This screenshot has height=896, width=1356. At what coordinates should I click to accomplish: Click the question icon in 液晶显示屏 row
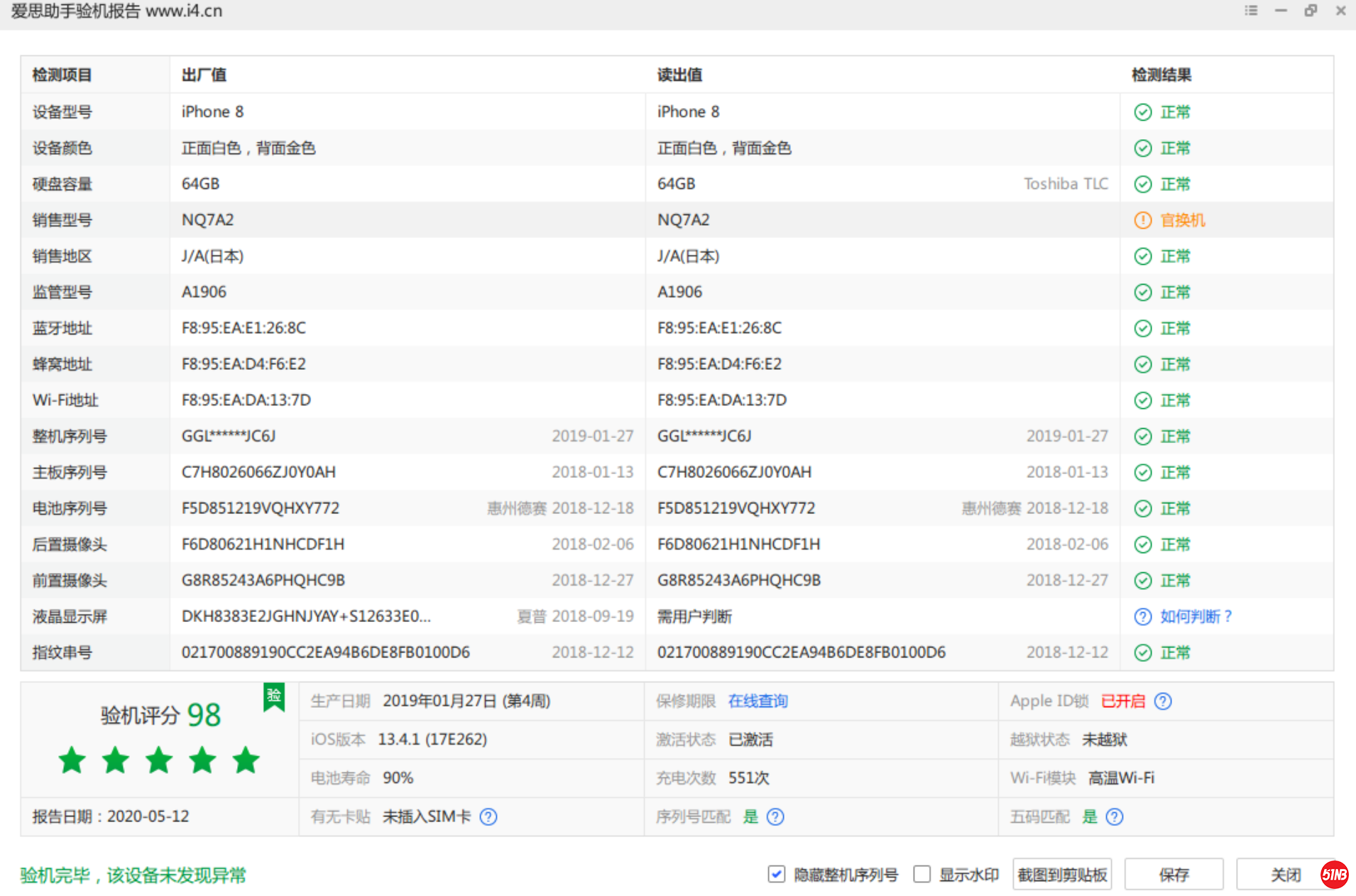1142,617
